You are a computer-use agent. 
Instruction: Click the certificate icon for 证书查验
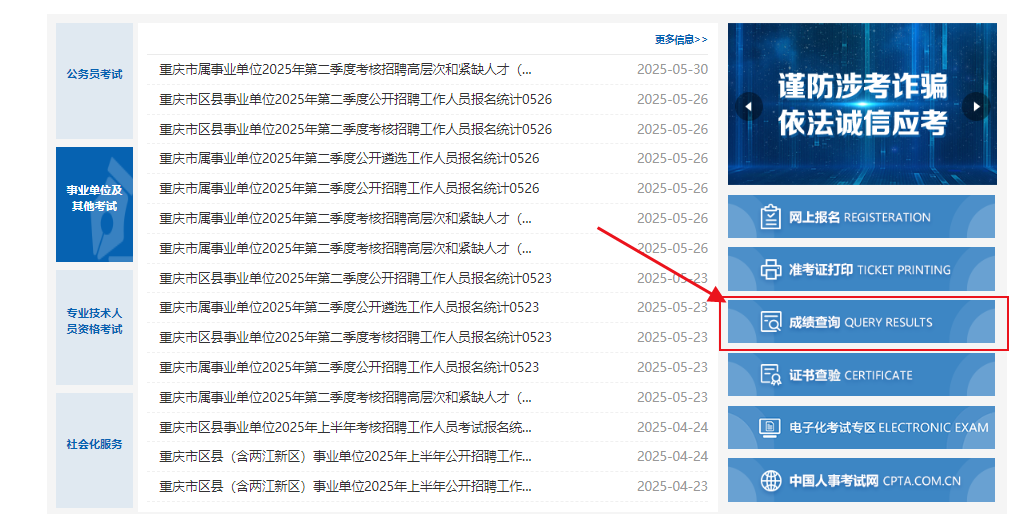pyautogui.click(x=770, y=375)
